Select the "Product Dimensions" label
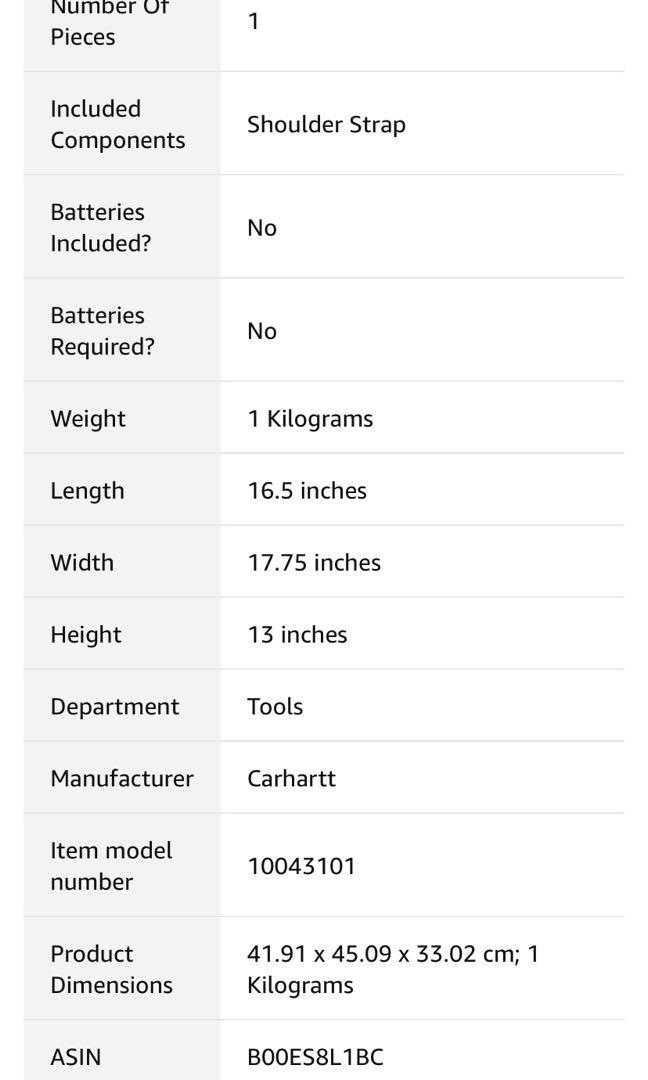This screenshot has width=648, height=1080. tap(111, 969)
